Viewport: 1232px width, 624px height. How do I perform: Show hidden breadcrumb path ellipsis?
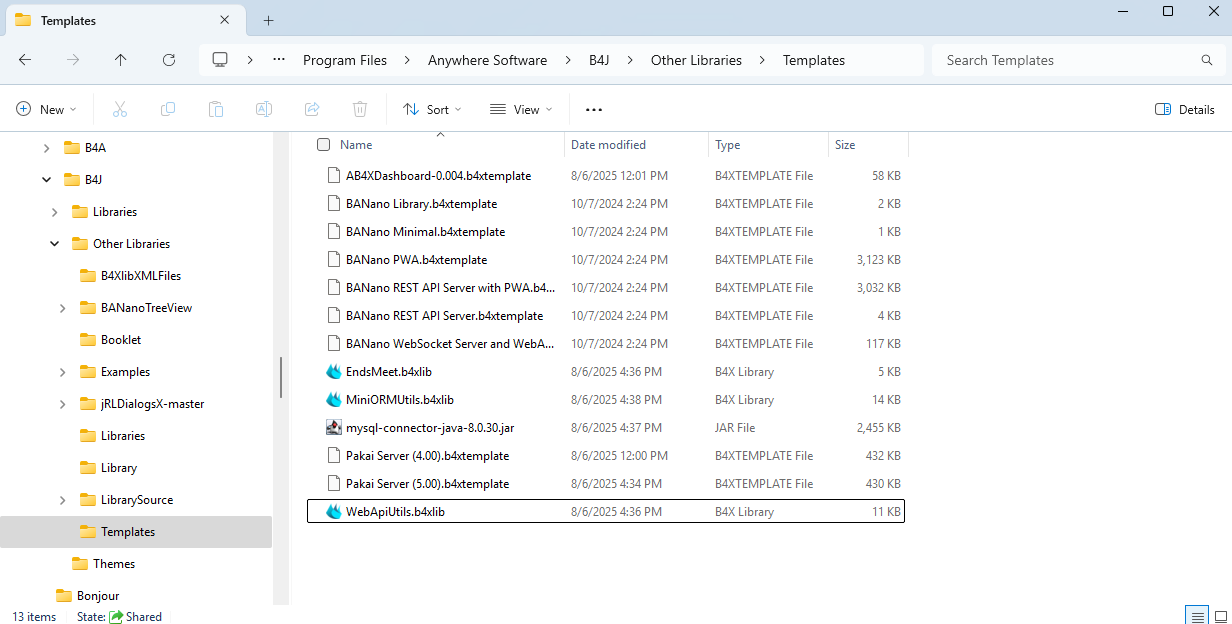[279, 60]
